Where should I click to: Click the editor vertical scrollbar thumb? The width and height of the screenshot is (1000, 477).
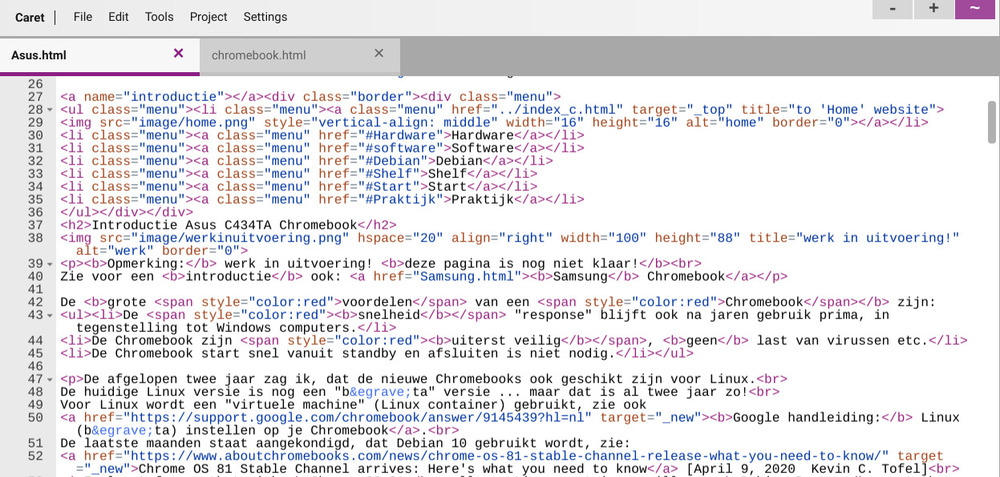tap(992, 122)
